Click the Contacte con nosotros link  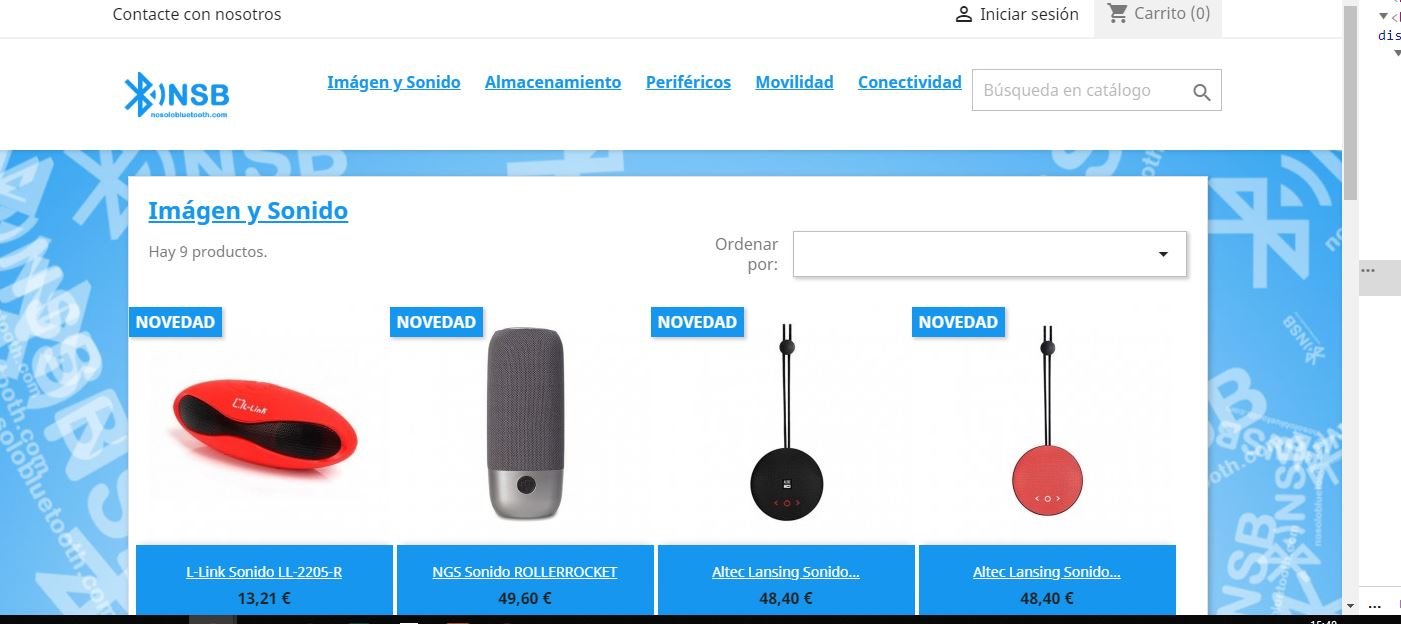(197, 14)
